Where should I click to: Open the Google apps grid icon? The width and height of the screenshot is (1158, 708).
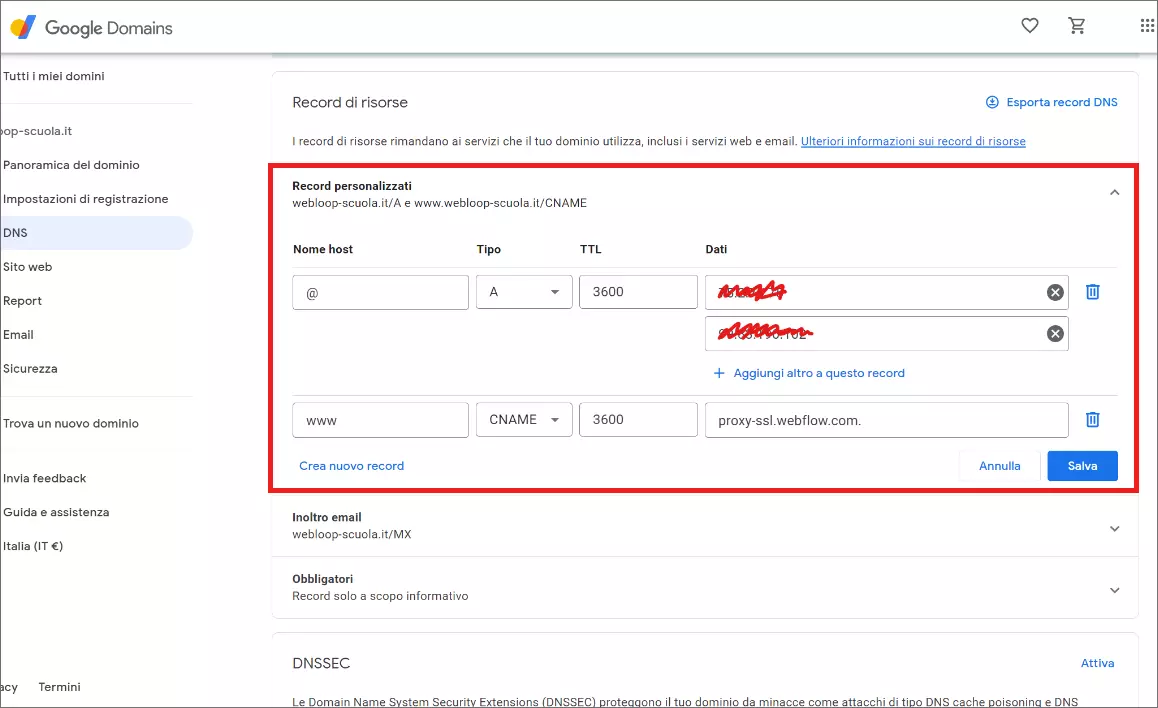(x=1147, y=26)
